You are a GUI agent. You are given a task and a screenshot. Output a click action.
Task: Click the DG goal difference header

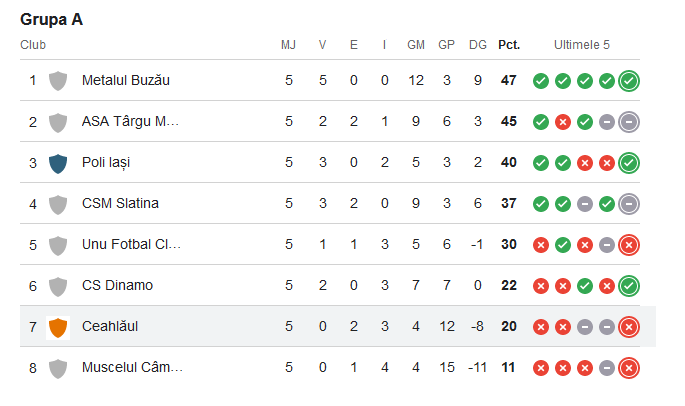pyautogui.click(x=478, y=45)
